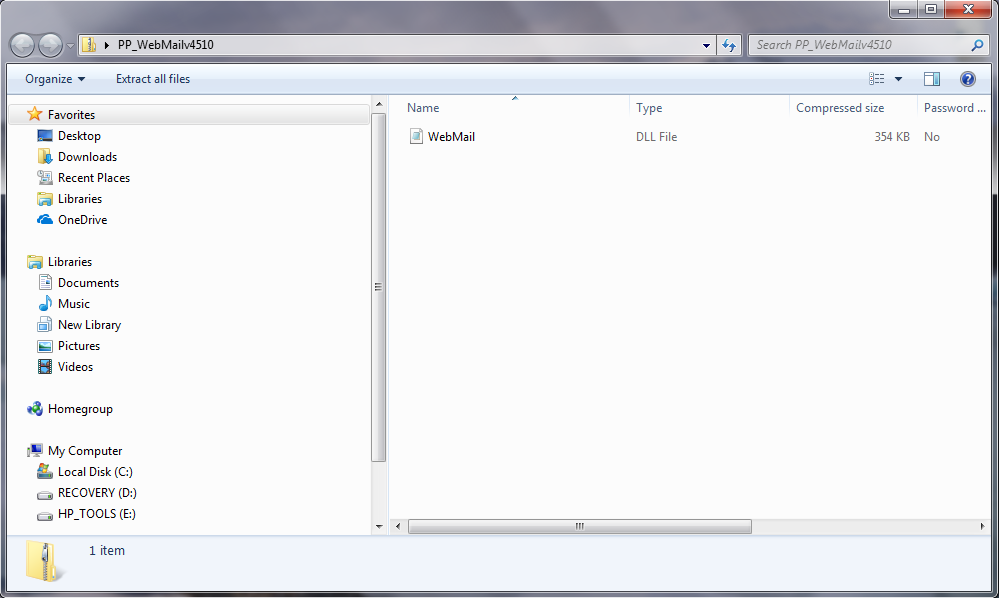Go back with the Back arrow button
The image size is (999, 598).
[x=22, y=45]
